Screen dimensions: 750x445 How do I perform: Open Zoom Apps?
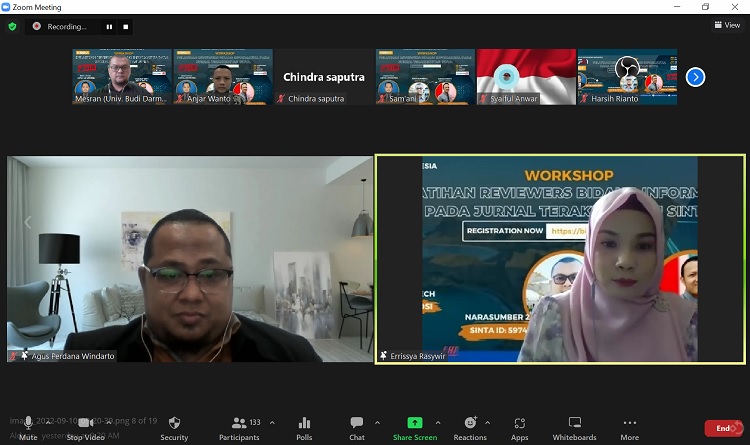coord(519,428)
